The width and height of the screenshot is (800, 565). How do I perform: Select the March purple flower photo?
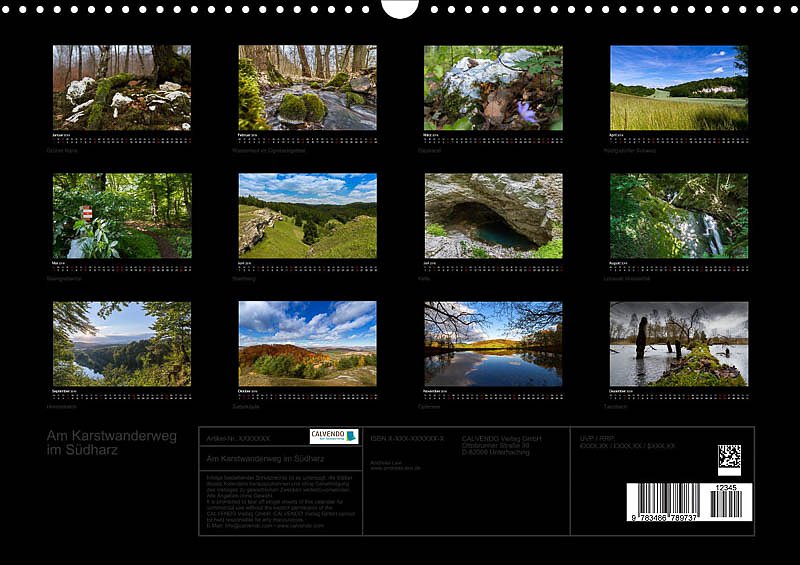pos(493,88)
